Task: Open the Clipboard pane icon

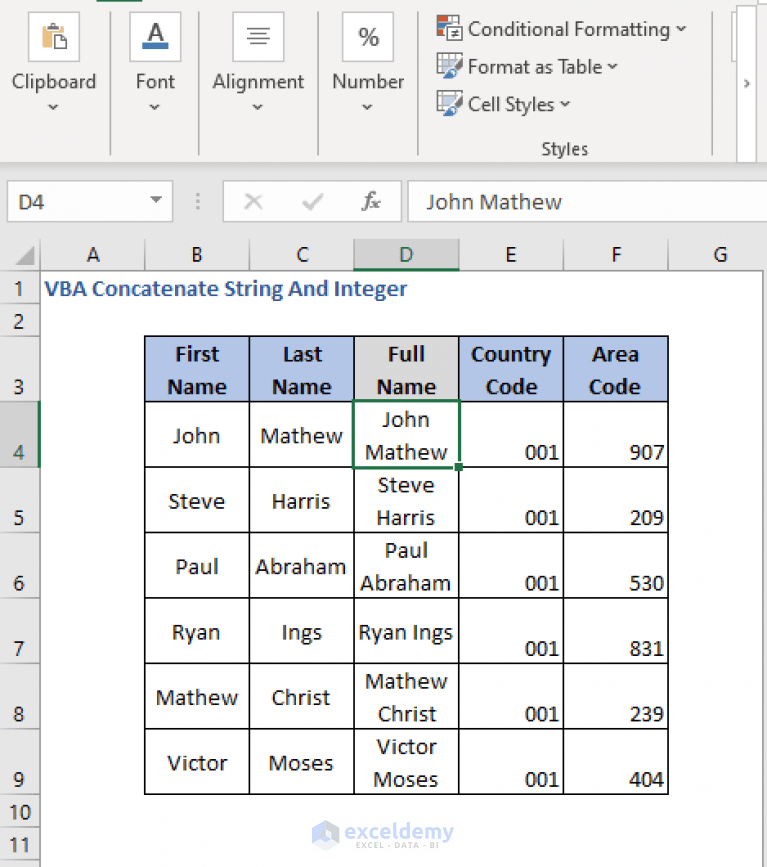Action: (54, 36)
